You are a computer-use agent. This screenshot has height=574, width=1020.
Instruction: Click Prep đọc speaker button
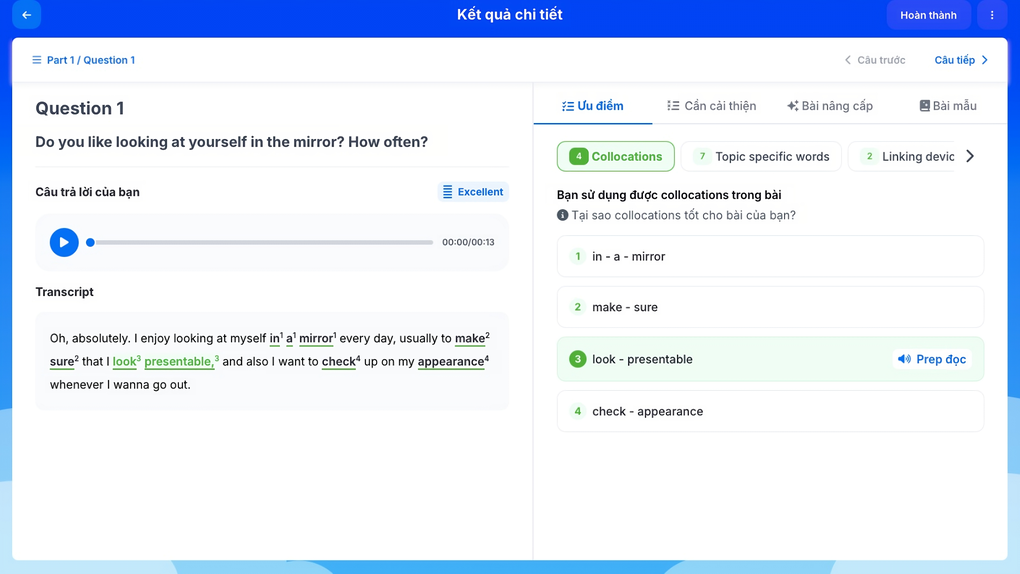click(x=932, y=359)
